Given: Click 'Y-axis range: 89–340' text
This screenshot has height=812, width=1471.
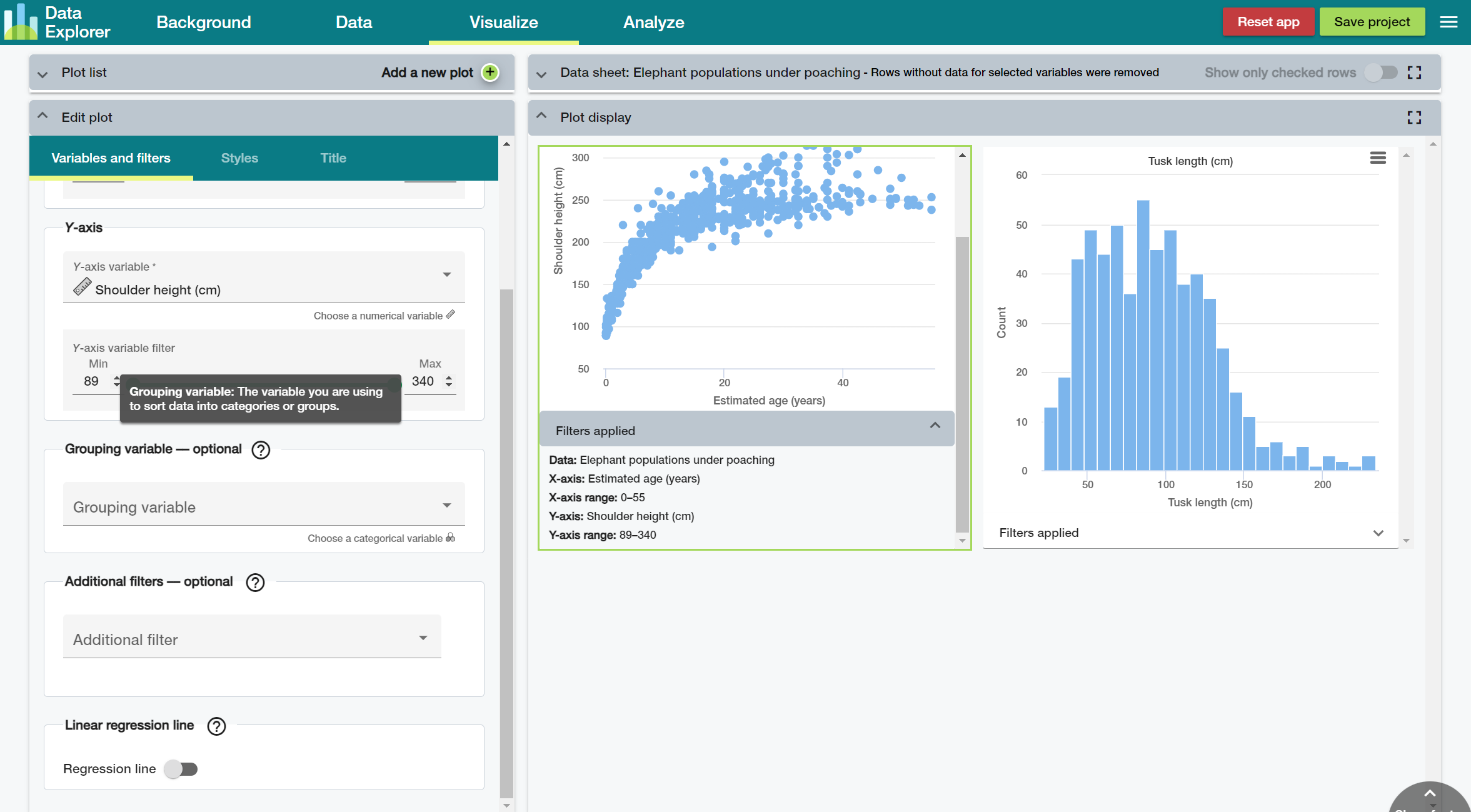Looking at the screenshot, I should [603, 535].
